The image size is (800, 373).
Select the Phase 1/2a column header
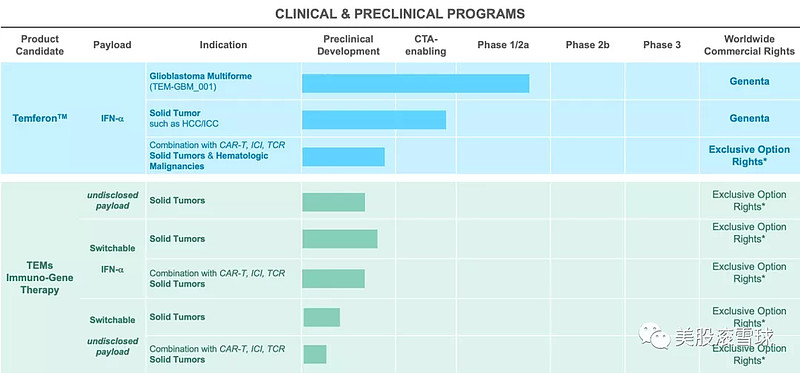pyautogui.click(x=503, y=45)
